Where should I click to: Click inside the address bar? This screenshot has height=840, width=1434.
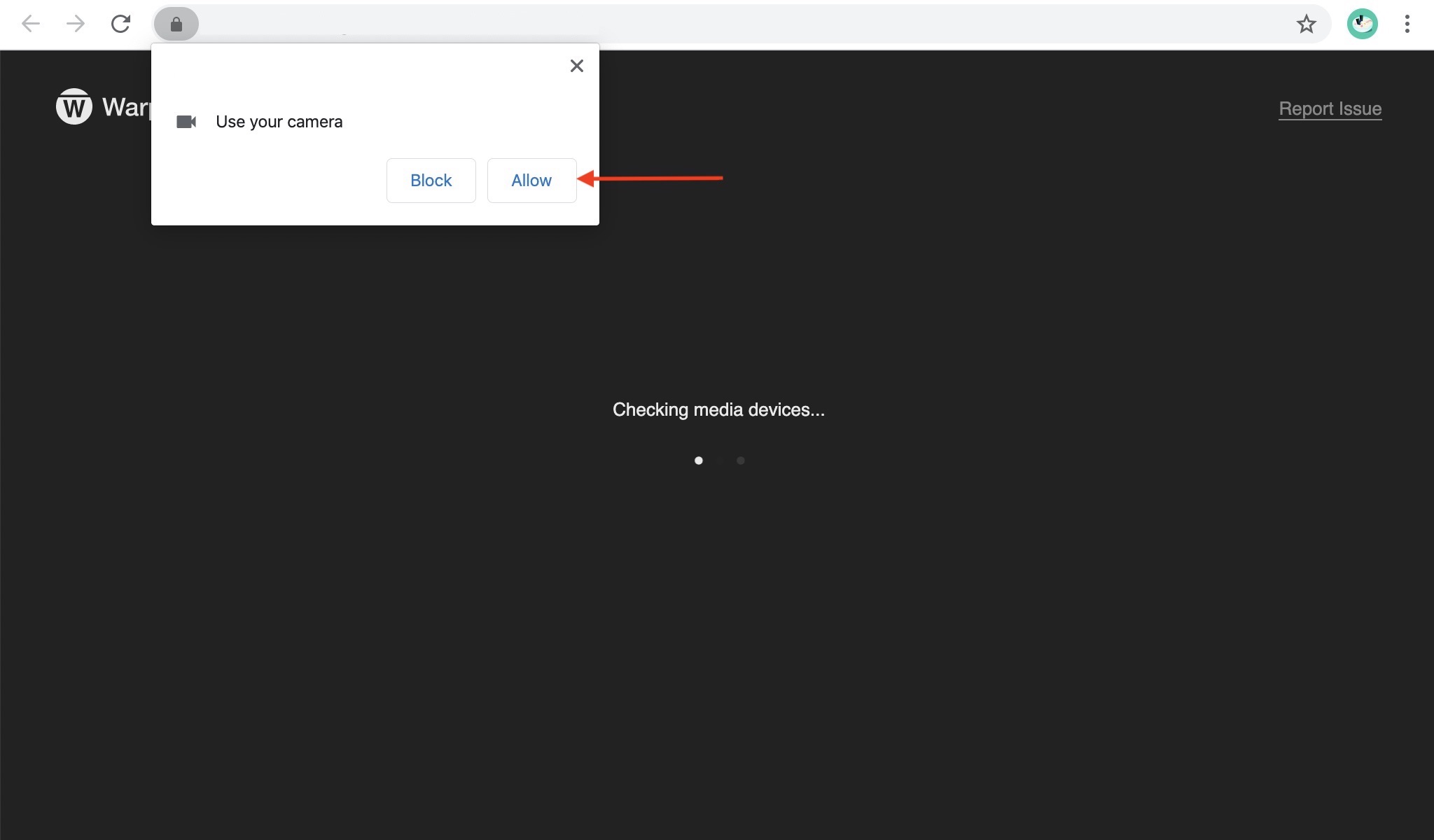point(700,24)
